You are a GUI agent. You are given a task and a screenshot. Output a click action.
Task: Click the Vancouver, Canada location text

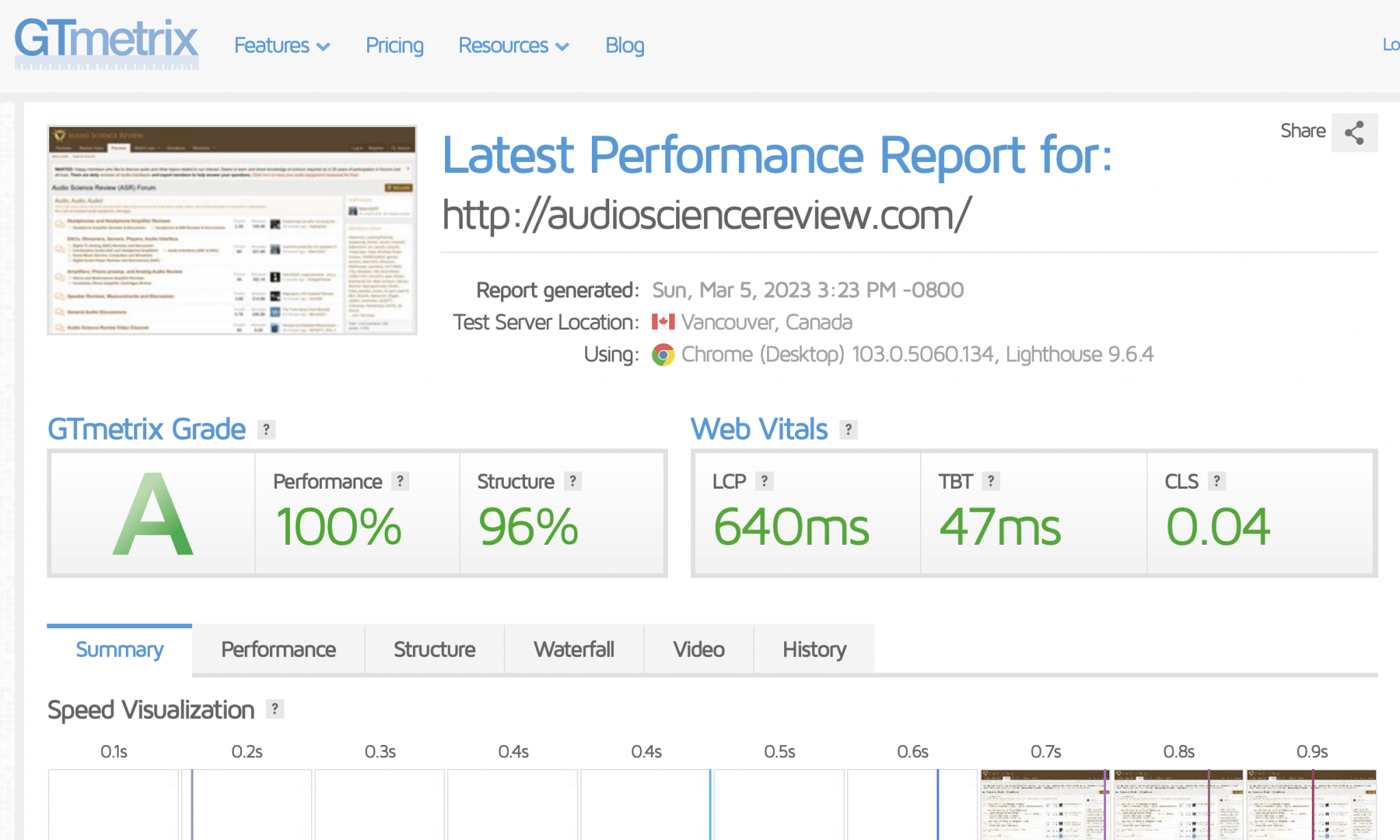pos(766,322)
